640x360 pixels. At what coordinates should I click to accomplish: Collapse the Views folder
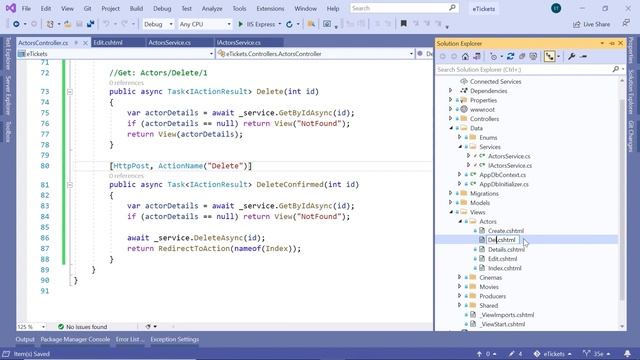coord(451,212)
